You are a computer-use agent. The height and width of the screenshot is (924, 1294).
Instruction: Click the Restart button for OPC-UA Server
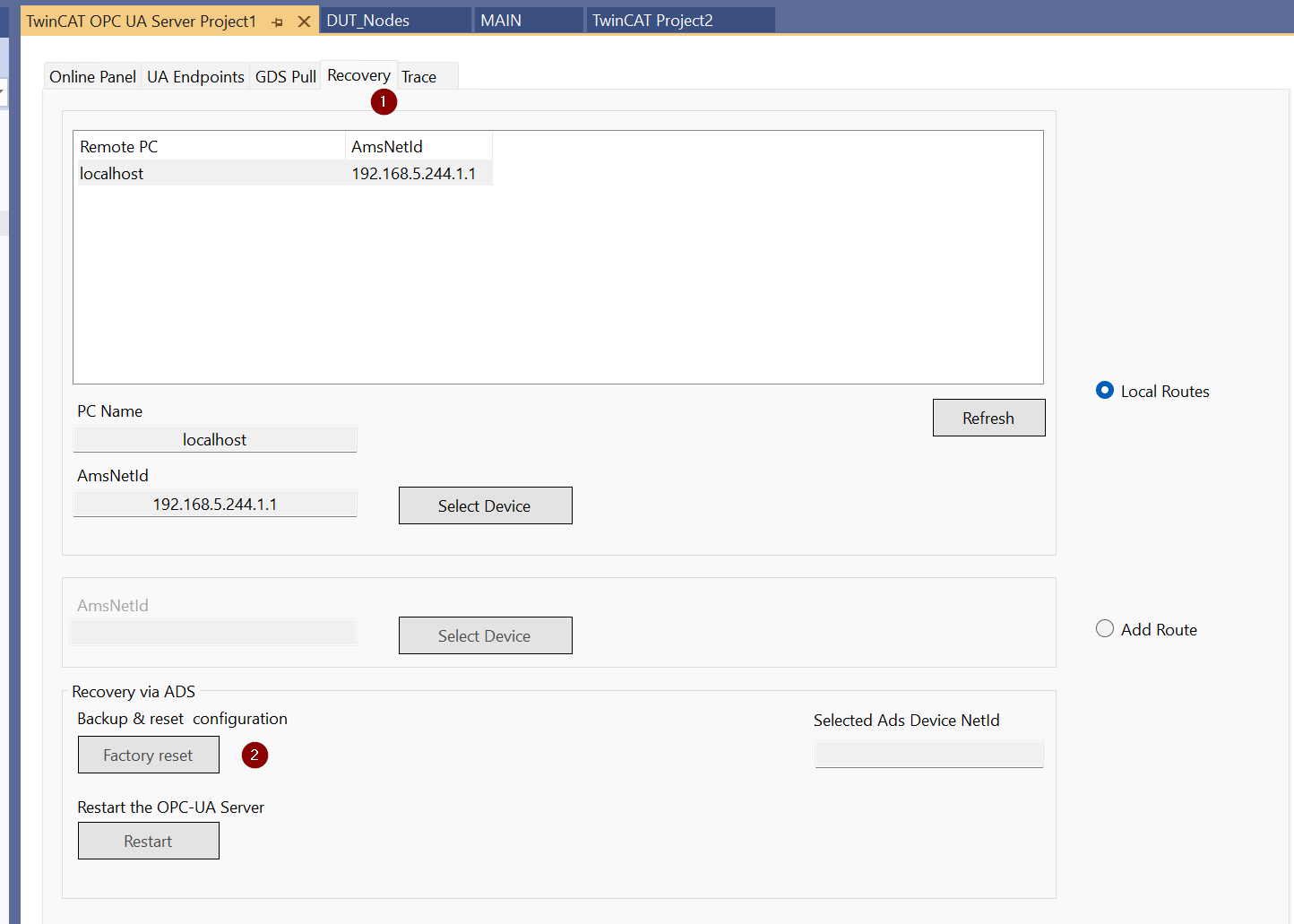coord(148,841)
